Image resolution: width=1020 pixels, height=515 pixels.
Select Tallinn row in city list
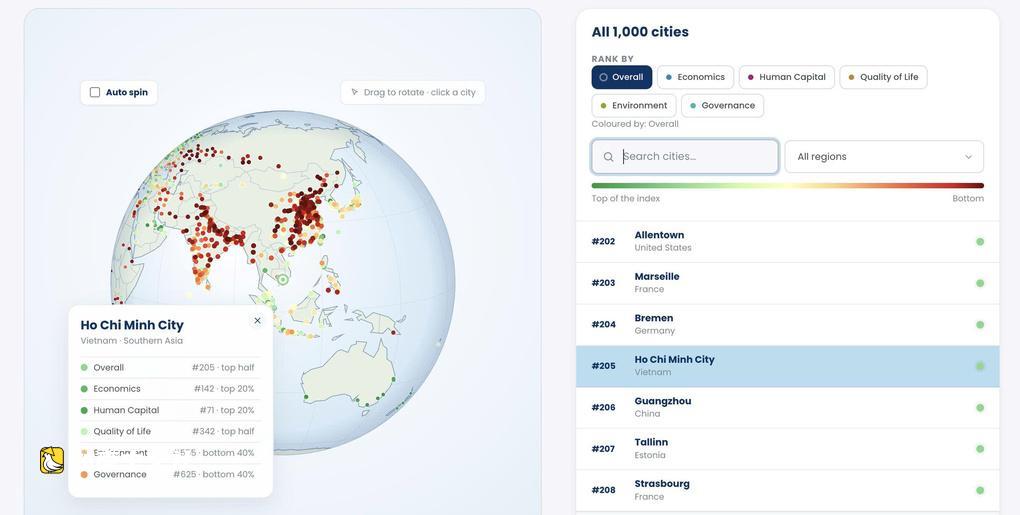tap(788, 449)
